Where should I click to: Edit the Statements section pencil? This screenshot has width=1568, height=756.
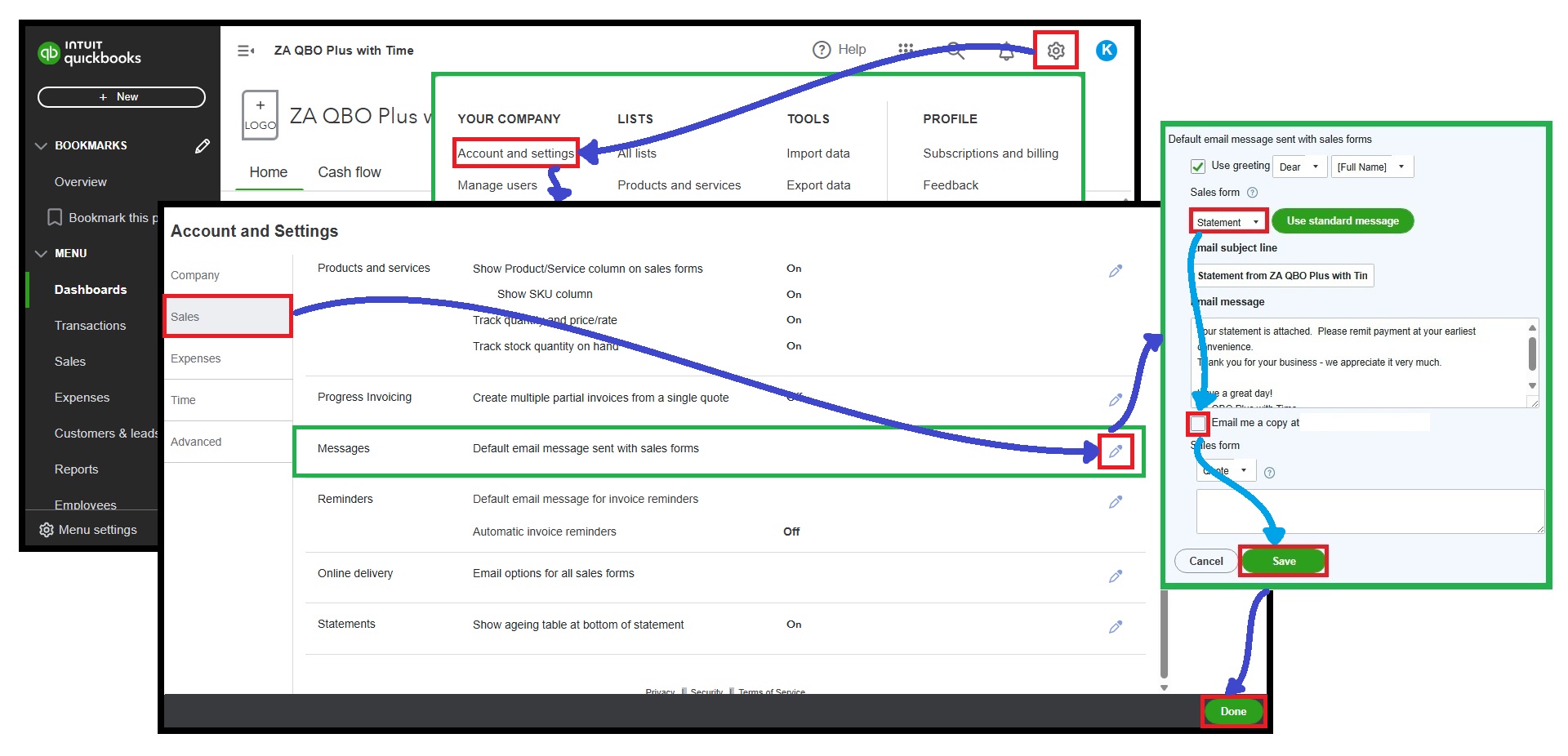click(x=1116, y=626)
